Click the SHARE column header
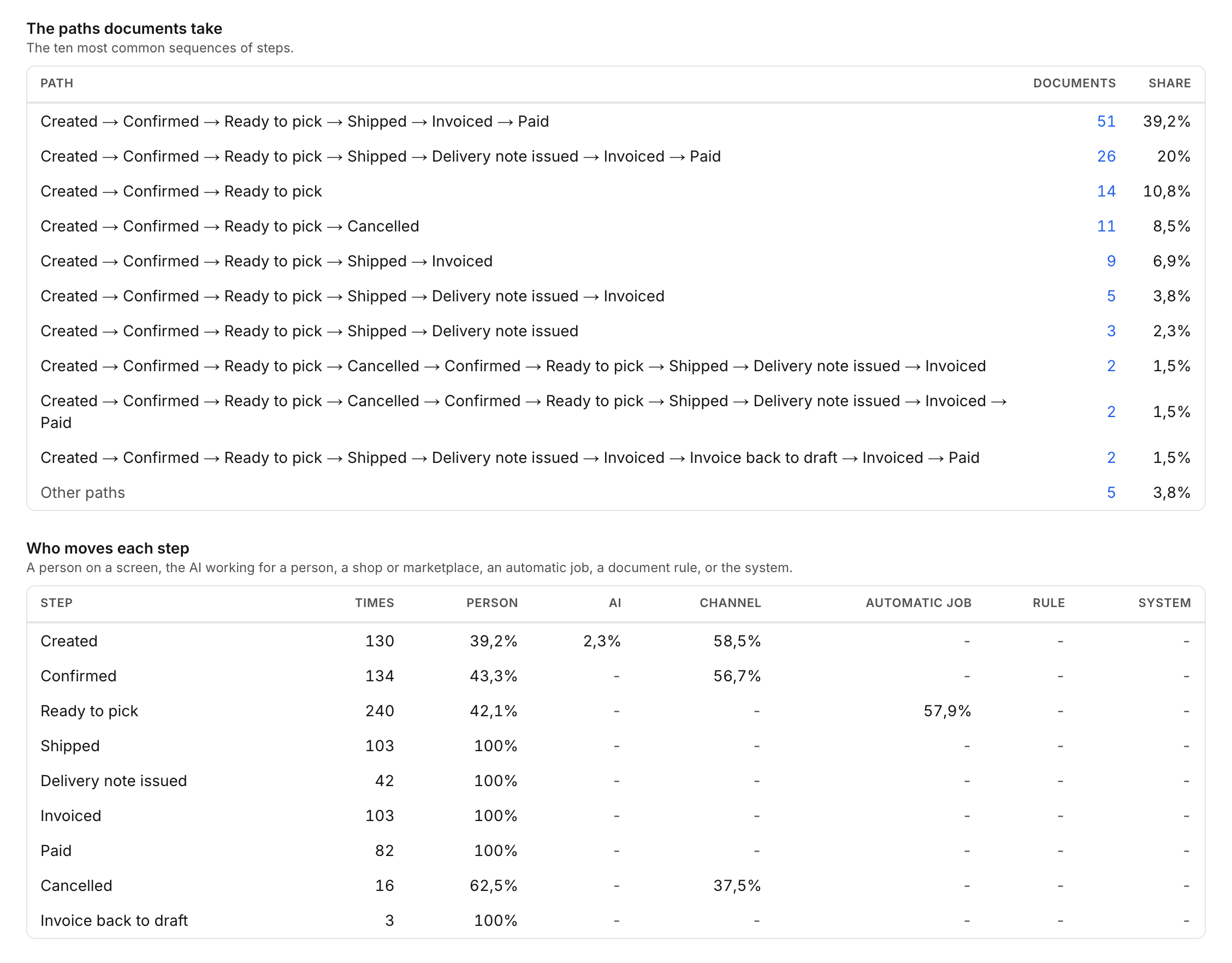Screen dimensions: 1232x963 click(1169, 84)
